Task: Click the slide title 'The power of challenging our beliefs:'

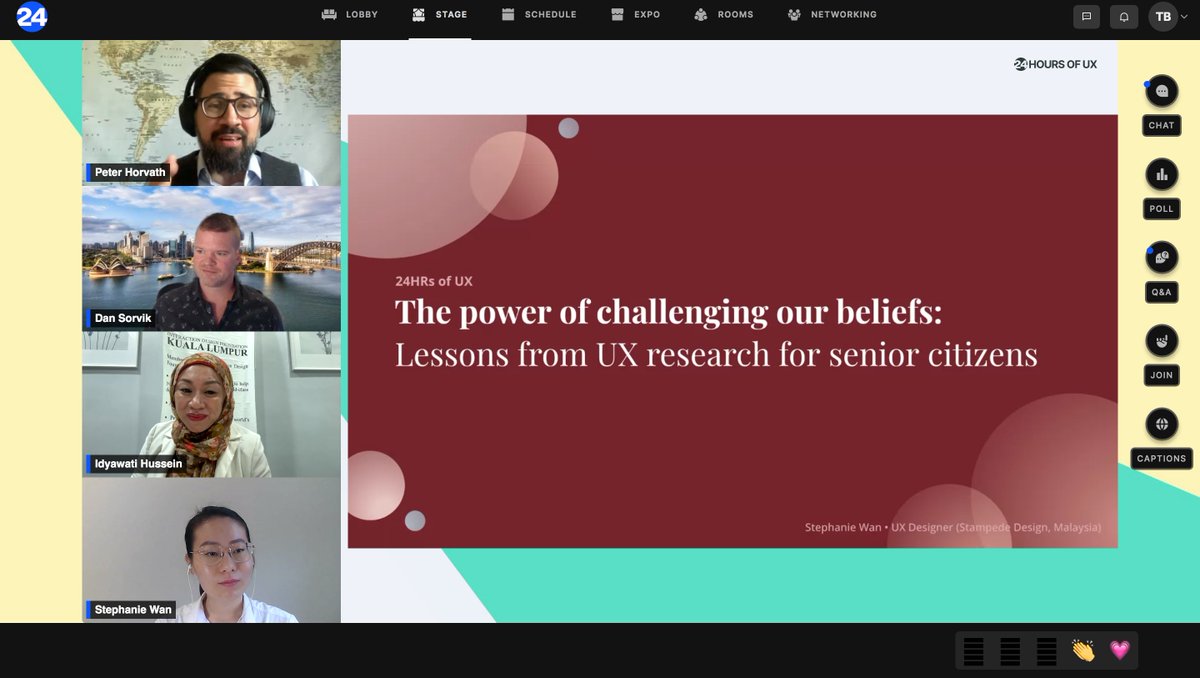Action: coord(669,312)
